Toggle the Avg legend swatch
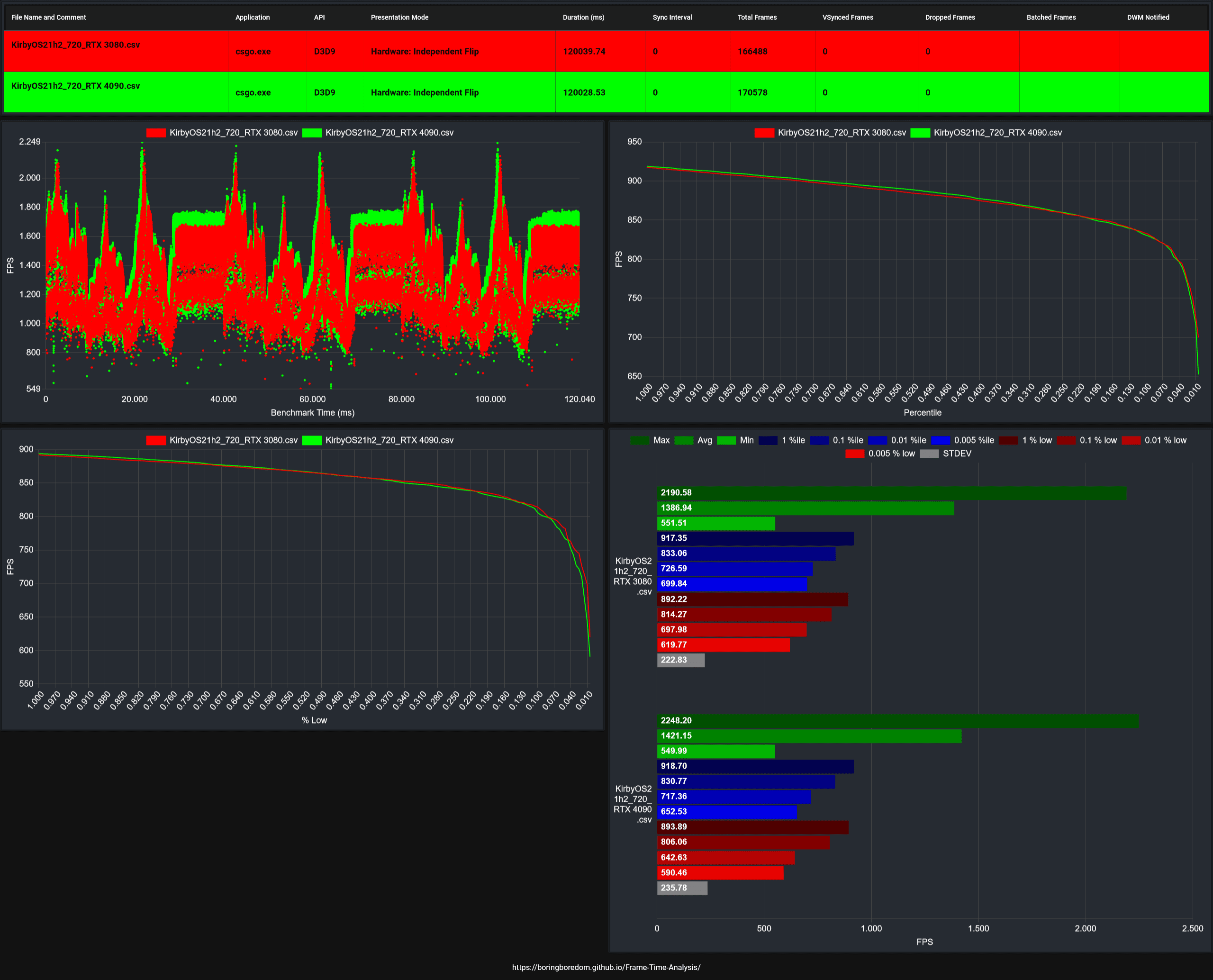 [684, 440]
